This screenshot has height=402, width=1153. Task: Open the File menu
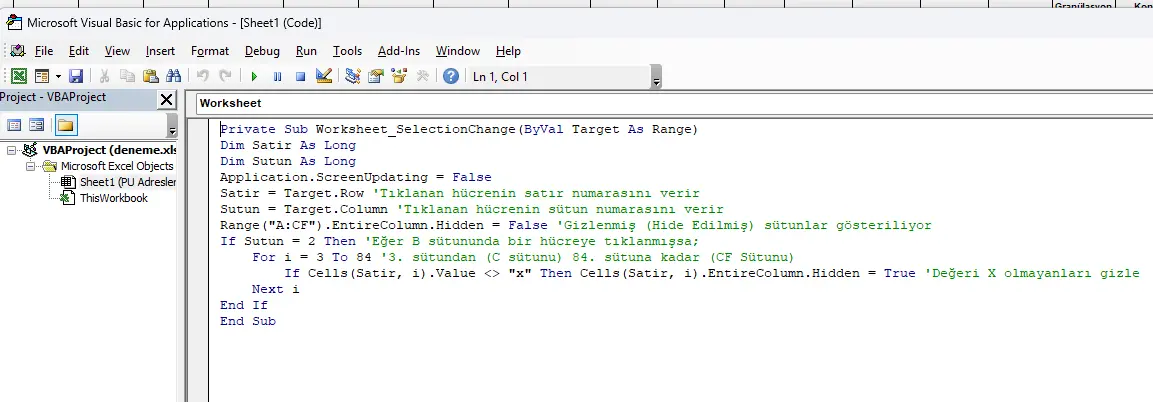click(x=44, y=51)
